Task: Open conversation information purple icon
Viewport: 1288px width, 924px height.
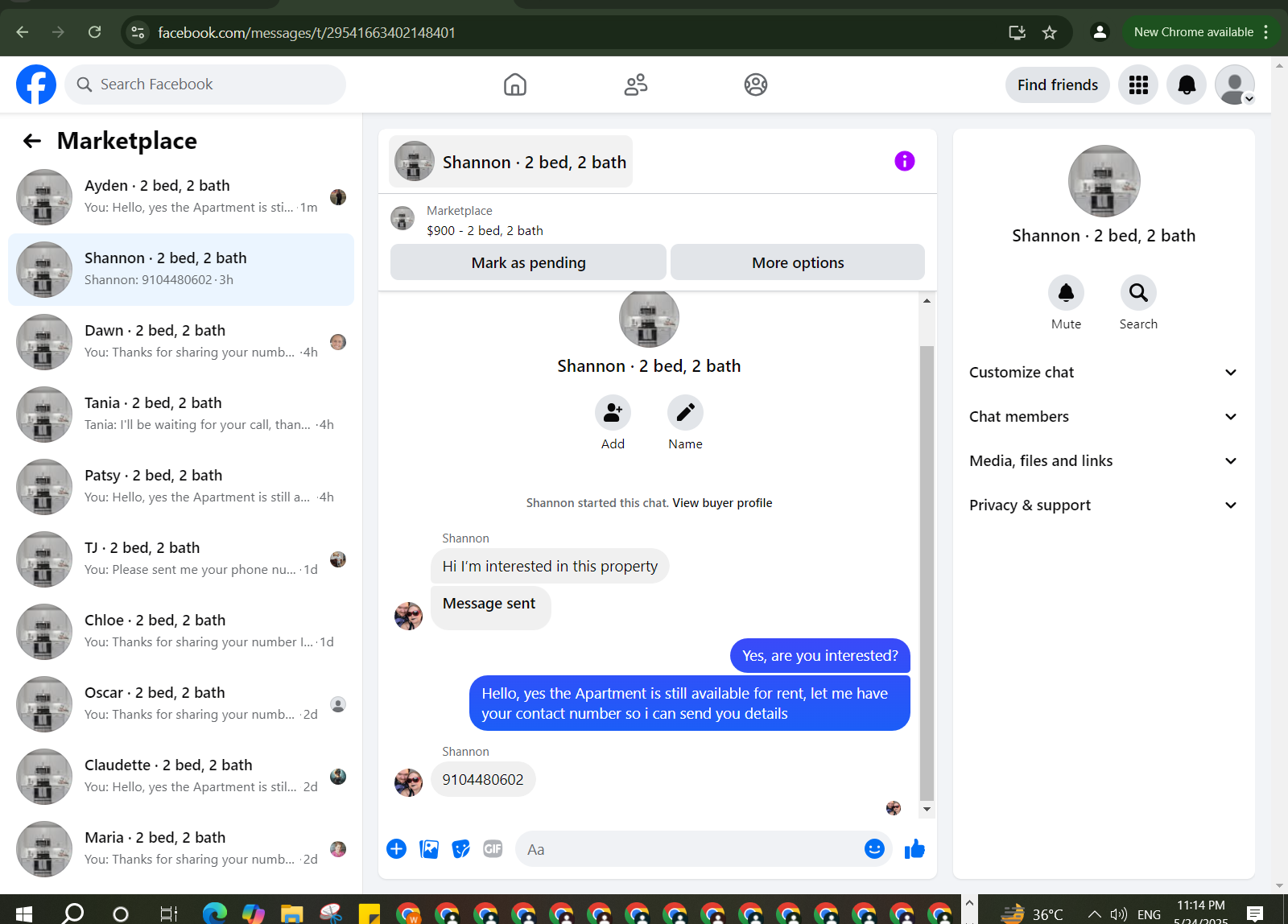Action: 905,161
